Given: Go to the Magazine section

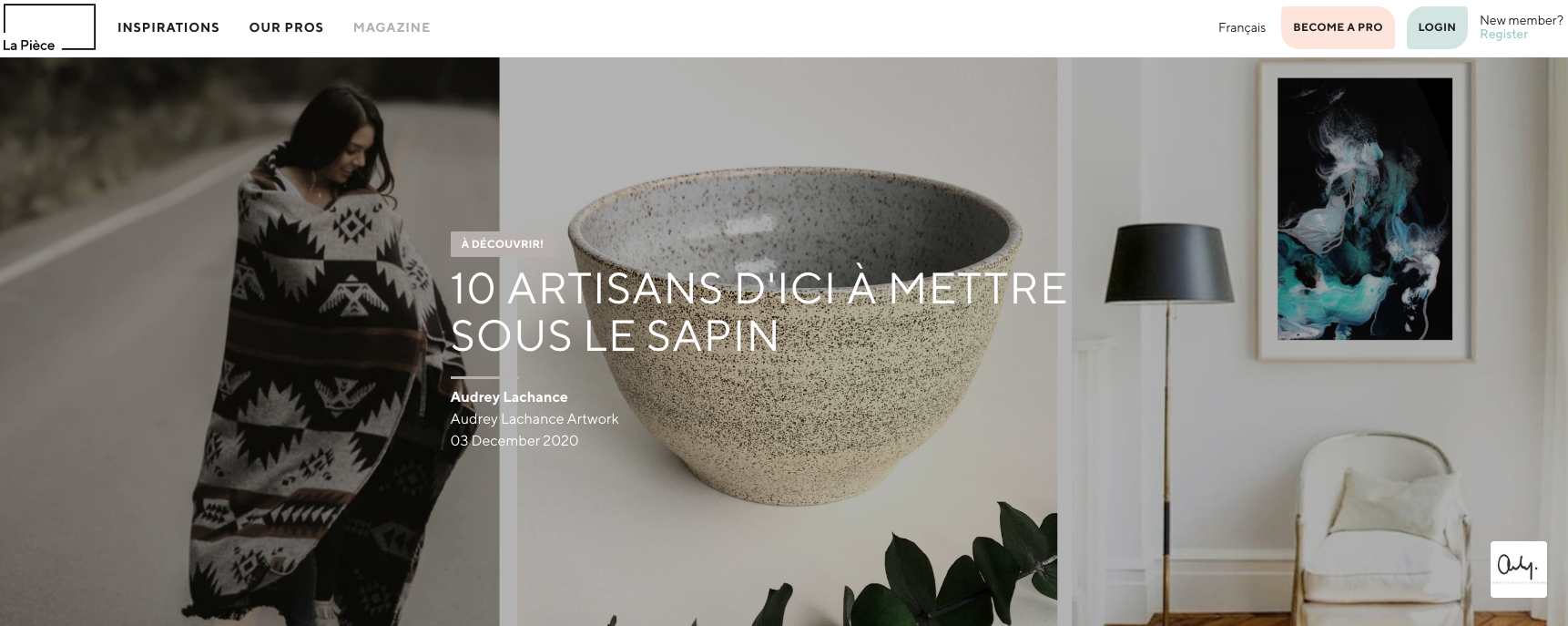Looking at the screenshot, I should point(392,27).
